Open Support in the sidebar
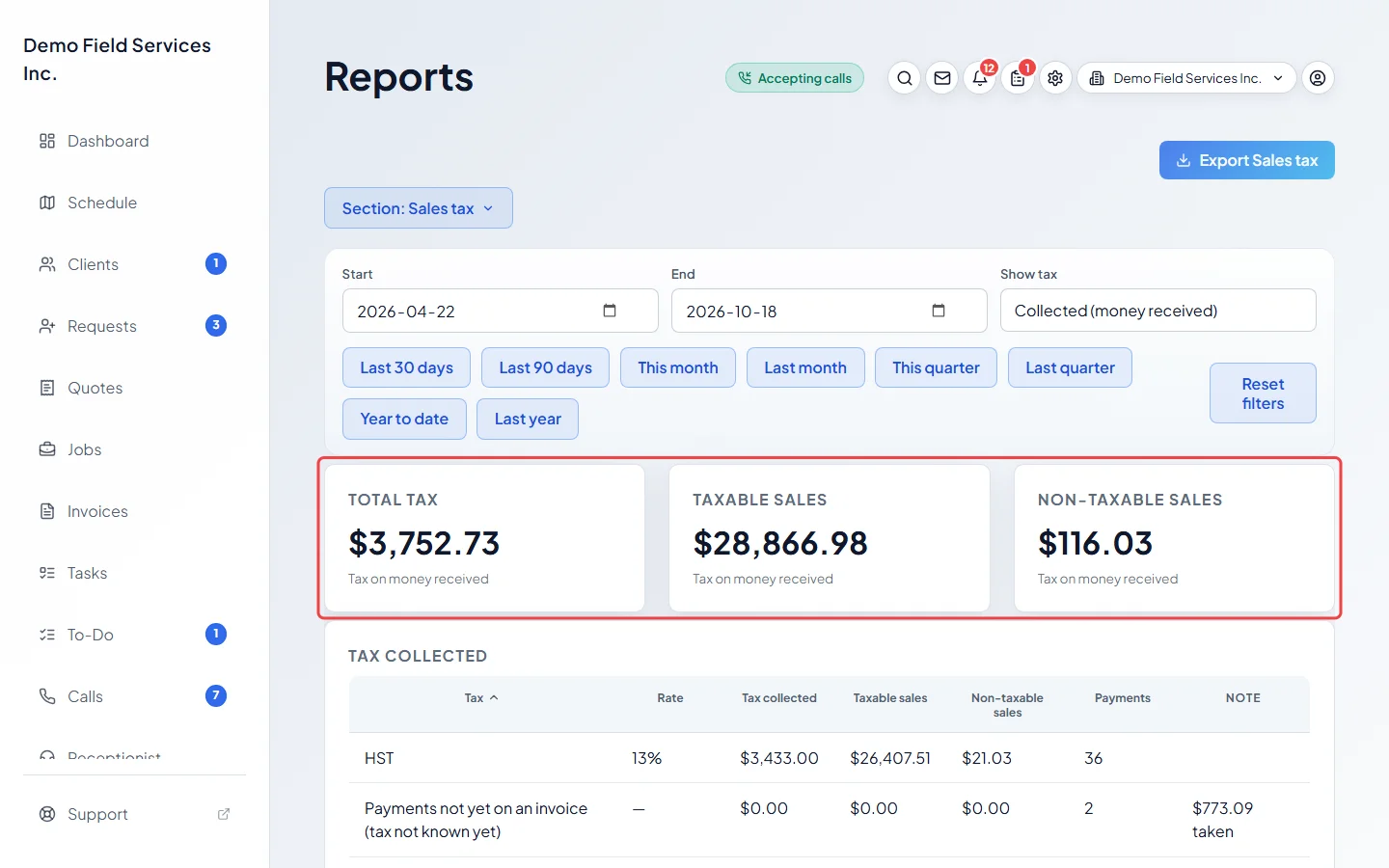The image size is (1389, 868). [x=134, y=814]
